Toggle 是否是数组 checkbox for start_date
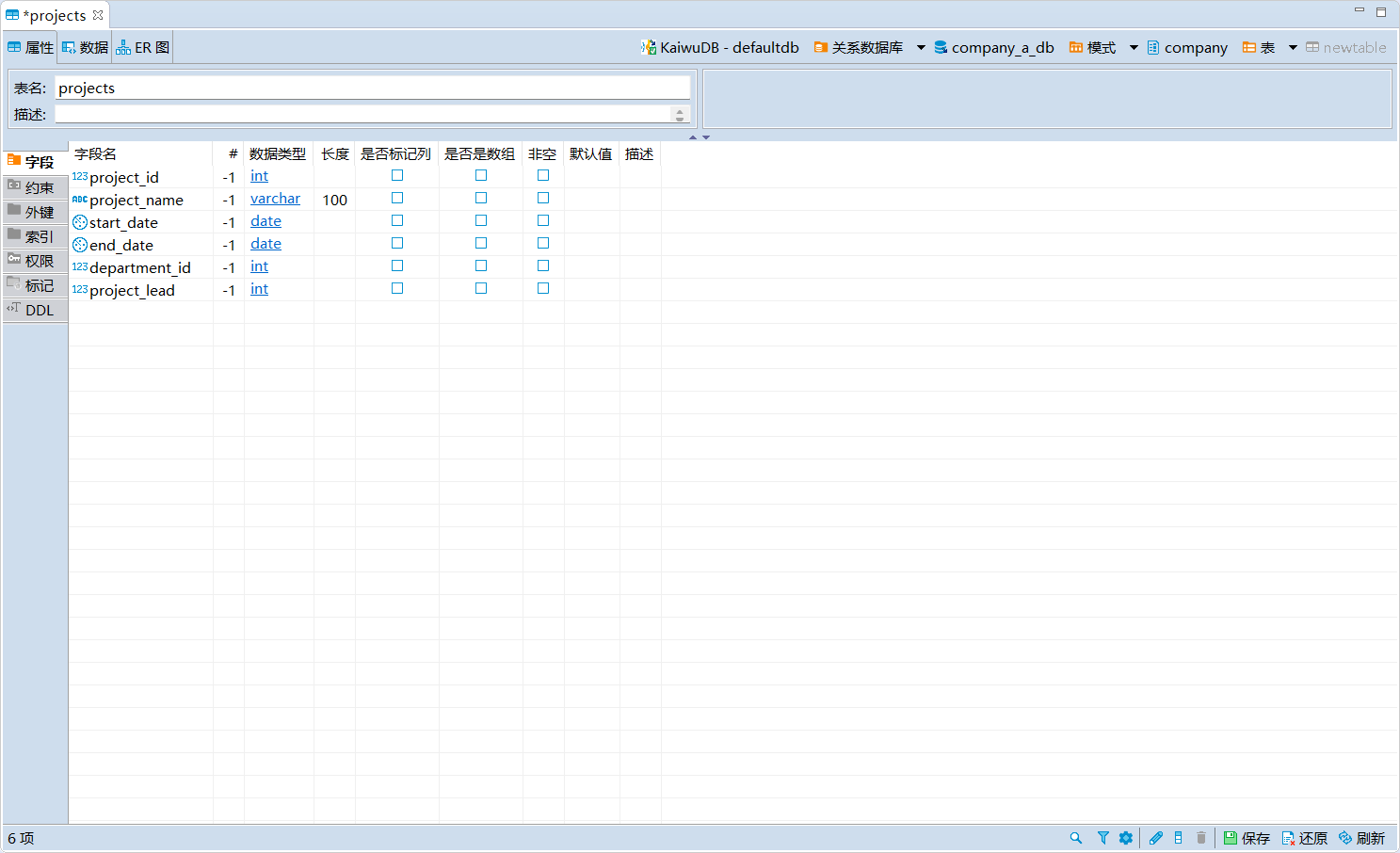 [481, 221]
